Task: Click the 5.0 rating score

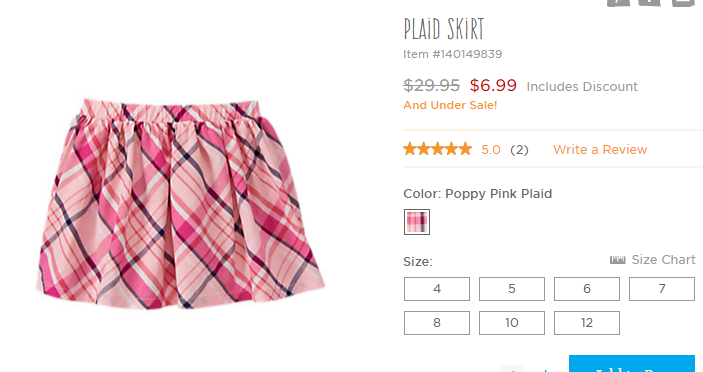Action: 491,150
